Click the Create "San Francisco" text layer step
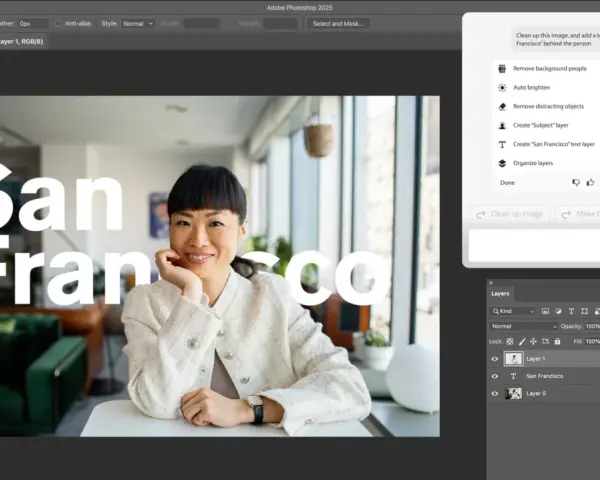 point(554,144)
